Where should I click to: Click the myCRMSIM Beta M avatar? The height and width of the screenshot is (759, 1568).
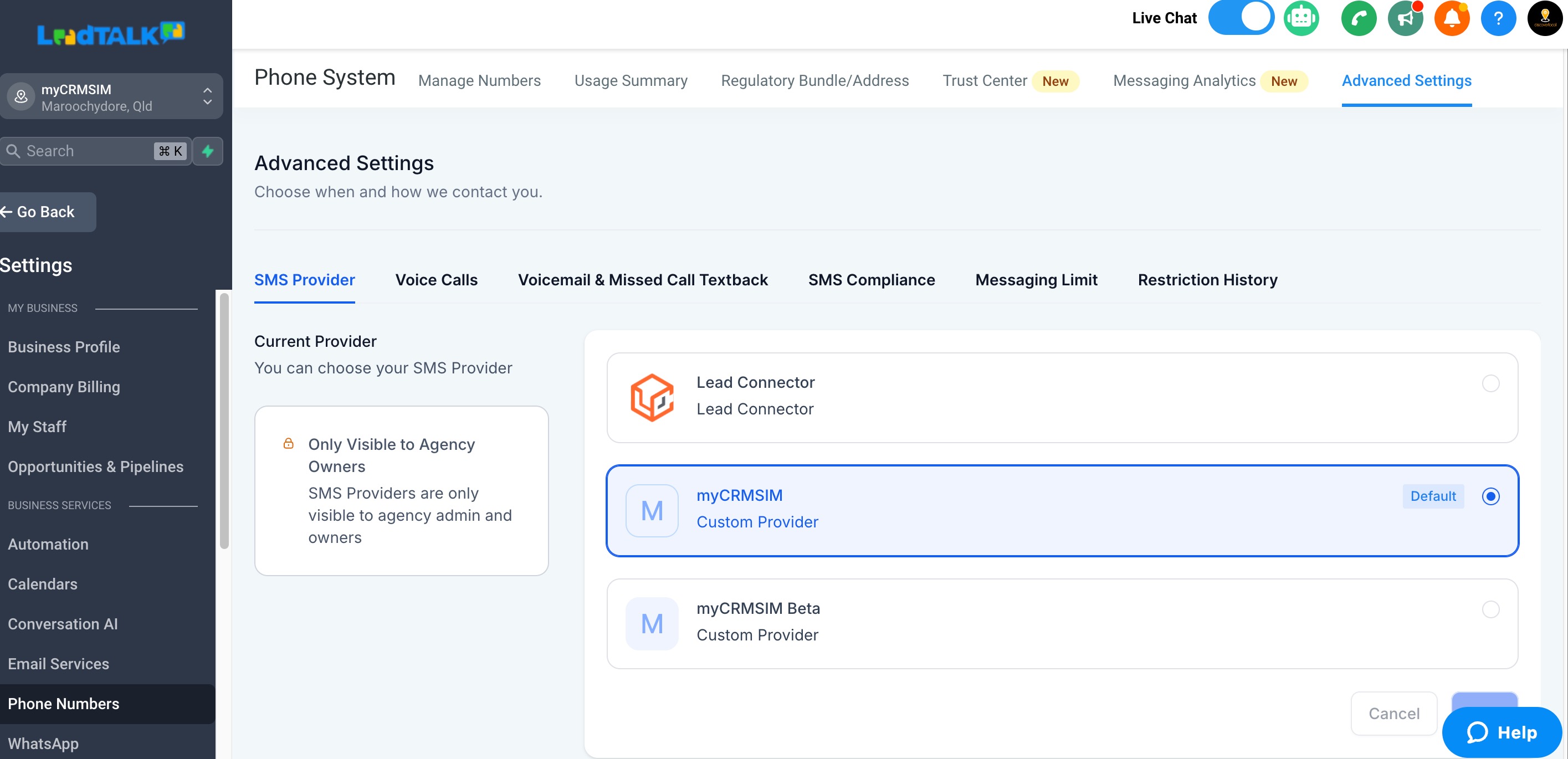pos(652,623)
